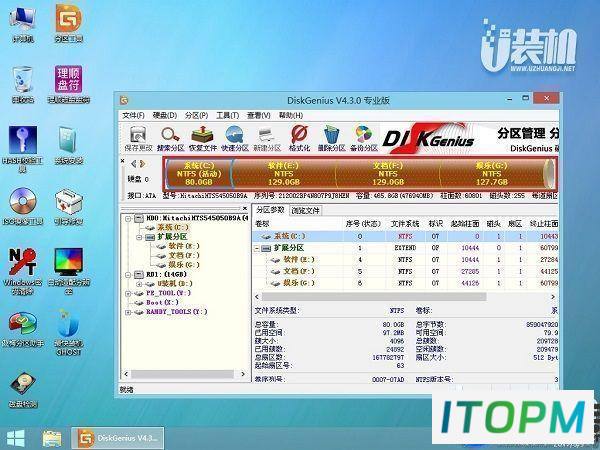Select 软件(E:) in the left tree
This screenshot has width=600, height=450.
click(x=184, y=246)
